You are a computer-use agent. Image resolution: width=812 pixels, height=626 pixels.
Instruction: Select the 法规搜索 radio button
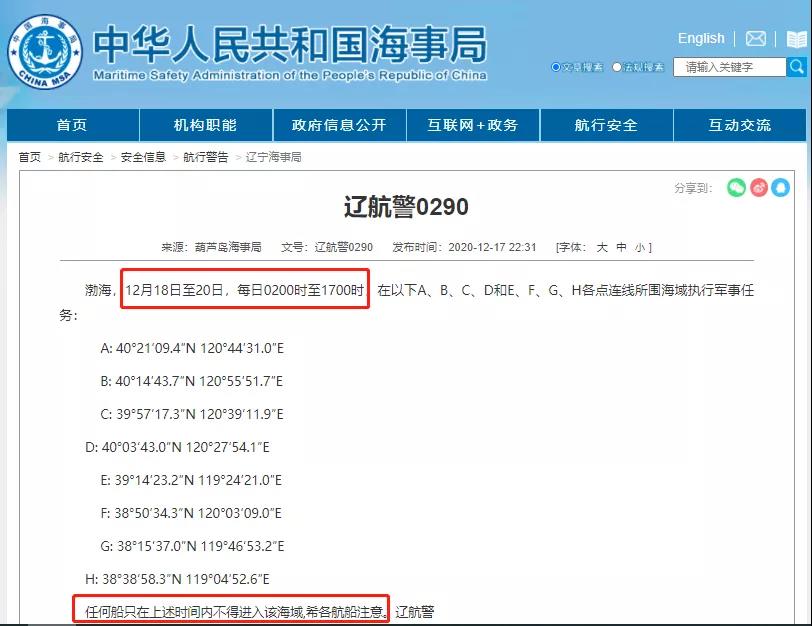tap(617, 67)
